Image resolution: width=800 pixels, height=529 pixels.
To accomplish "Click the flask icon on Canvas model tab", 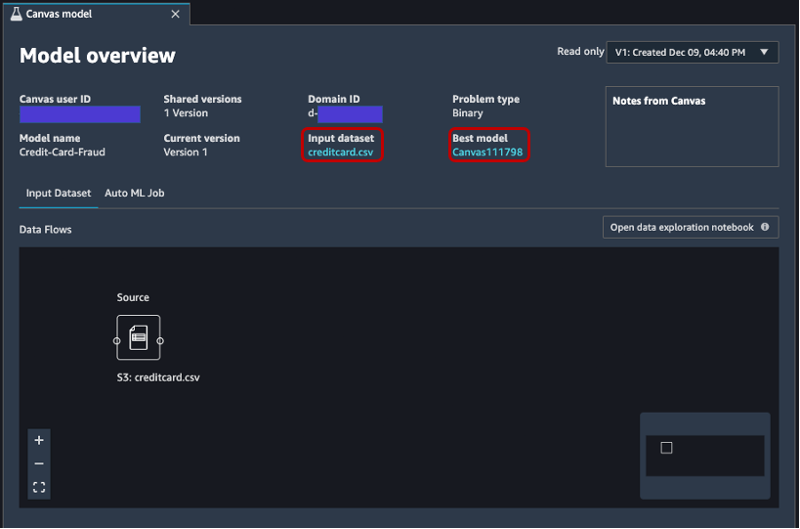I will pyautogui.click(x=16, y=14).
